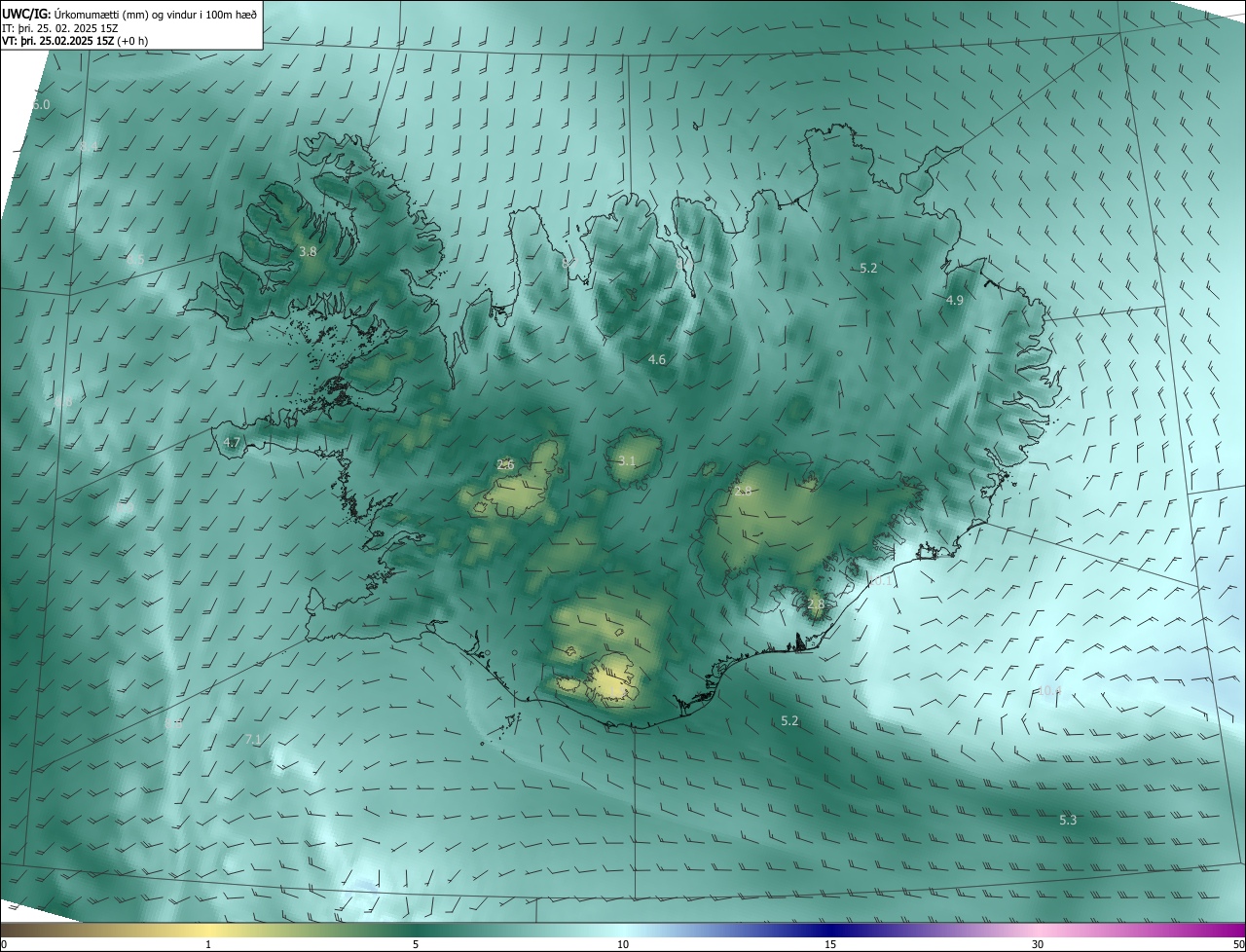Click the 0 tick label on the color scale
This screenshot has height=952, width=1246.
click(x=4, y=944)
